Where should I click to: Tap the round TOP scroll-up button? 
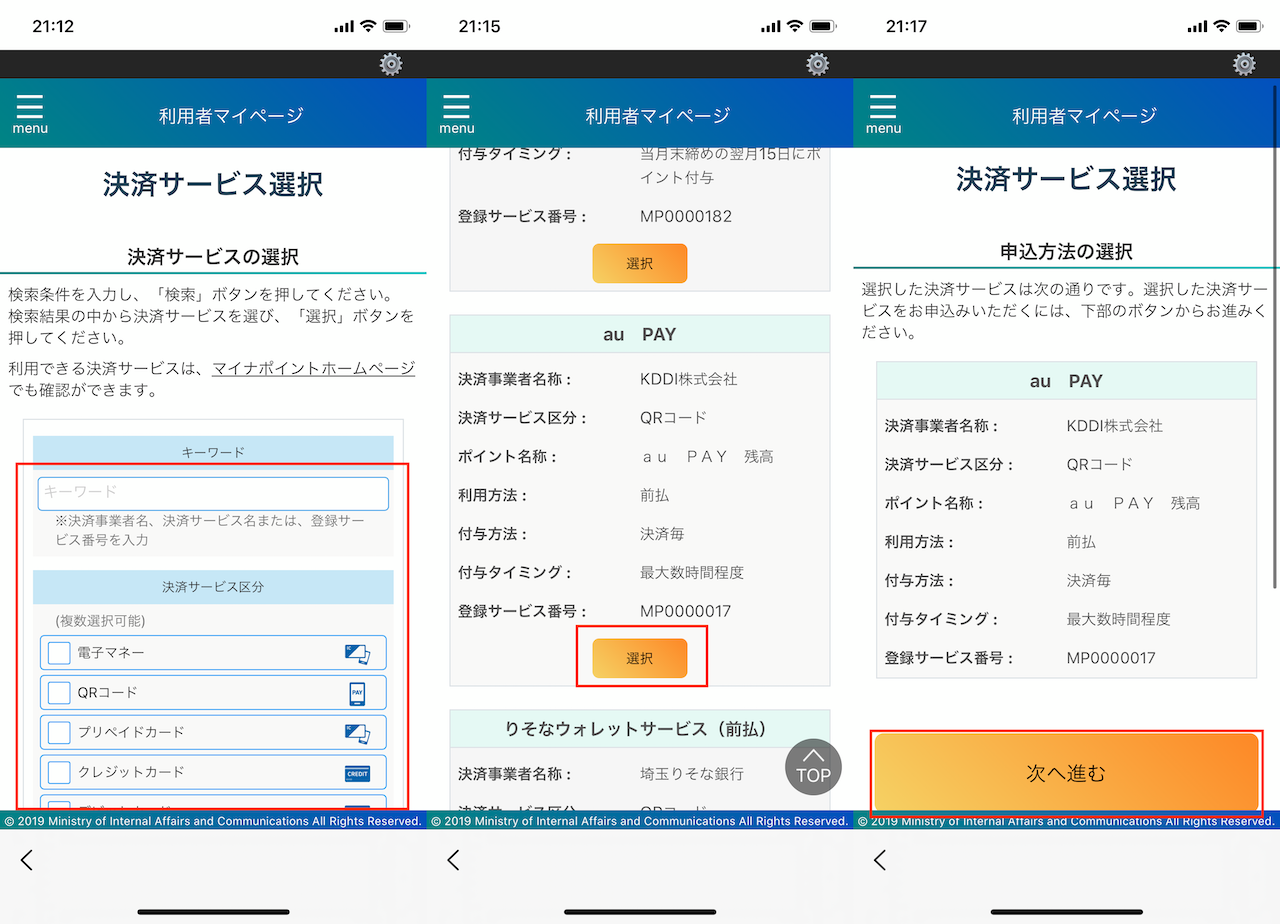pos(813,766)
